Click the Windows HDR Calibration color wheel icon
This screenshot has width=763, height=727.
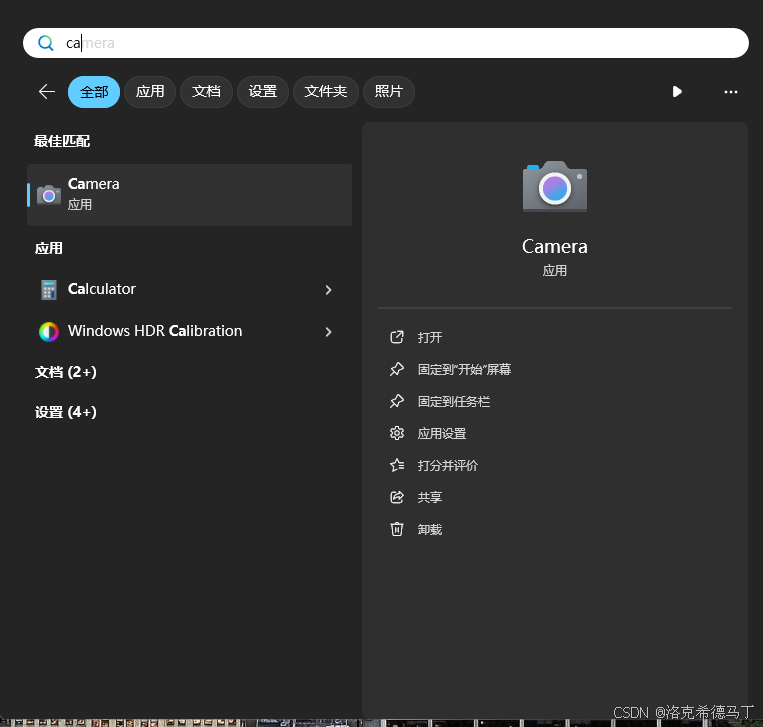49,332
